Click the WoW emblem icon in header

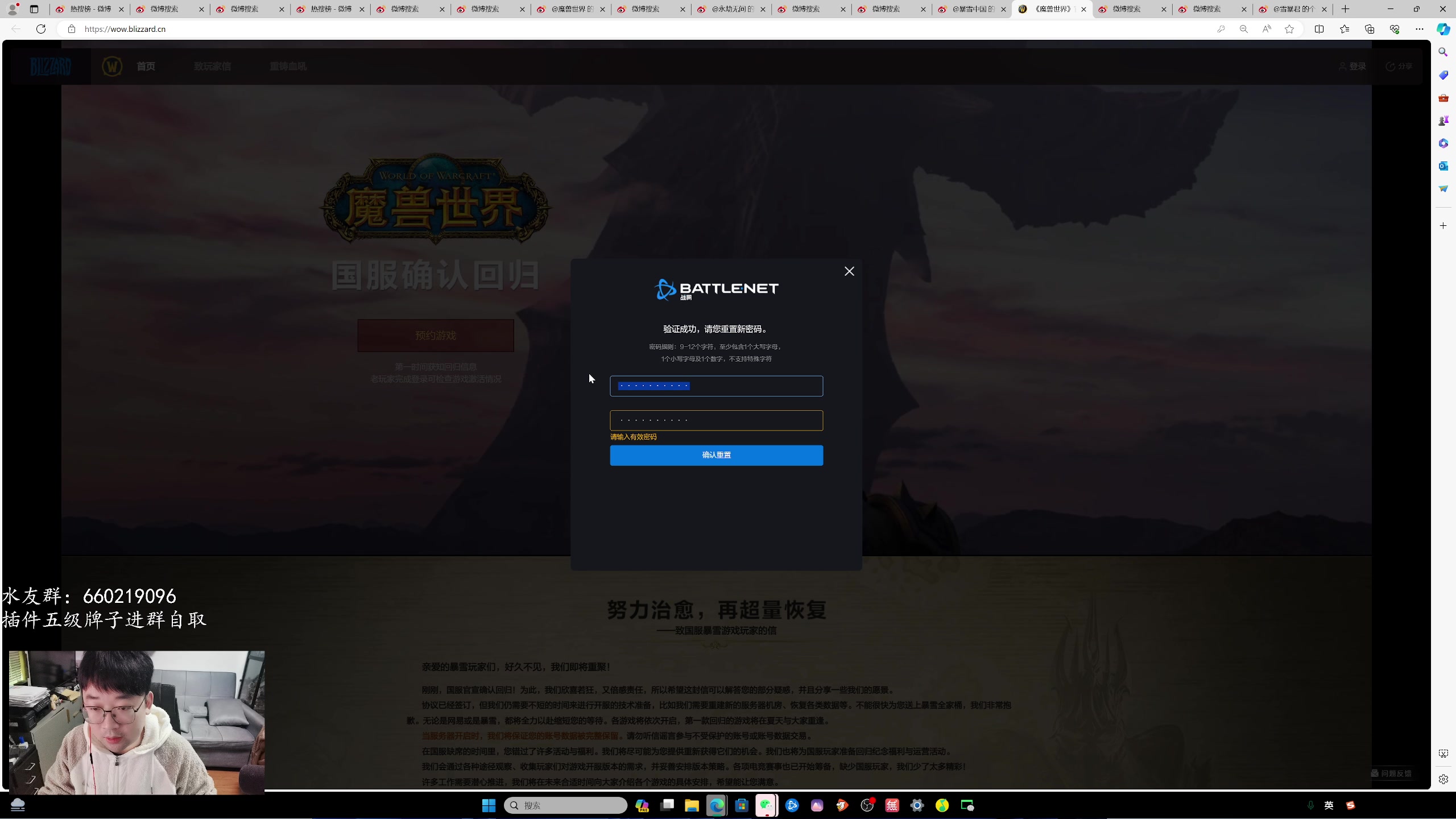pos(112,67)
